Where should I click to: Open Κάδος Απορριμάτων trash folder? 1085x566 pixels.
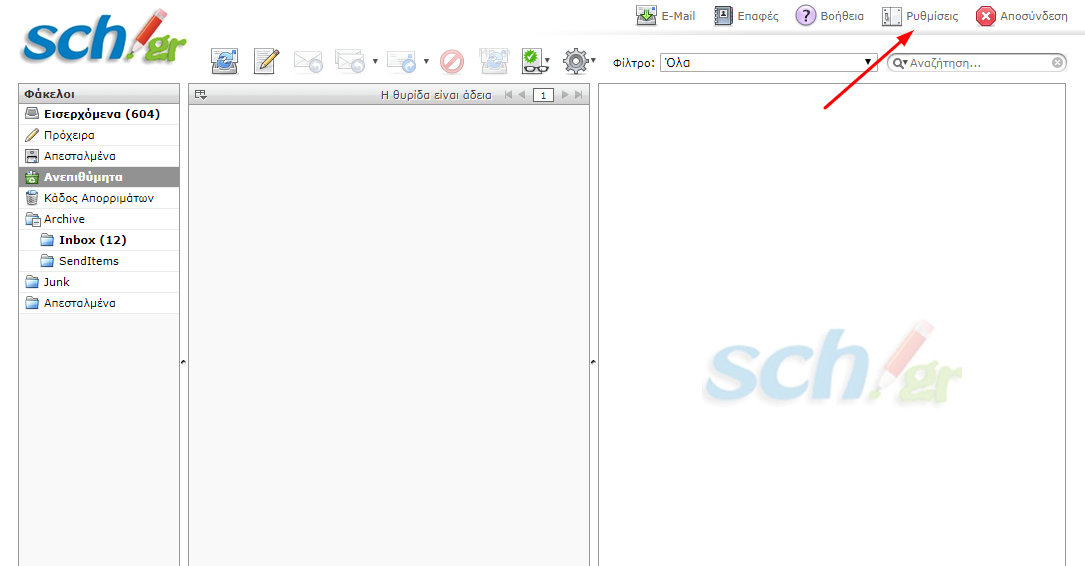pyautogui.click(x=99, y=198)
